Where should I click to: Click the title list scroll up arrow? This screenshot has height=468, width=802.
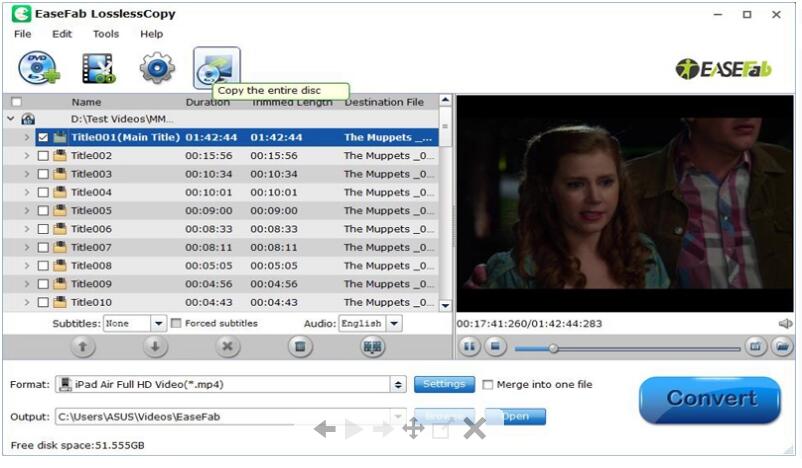click(445, 100)
